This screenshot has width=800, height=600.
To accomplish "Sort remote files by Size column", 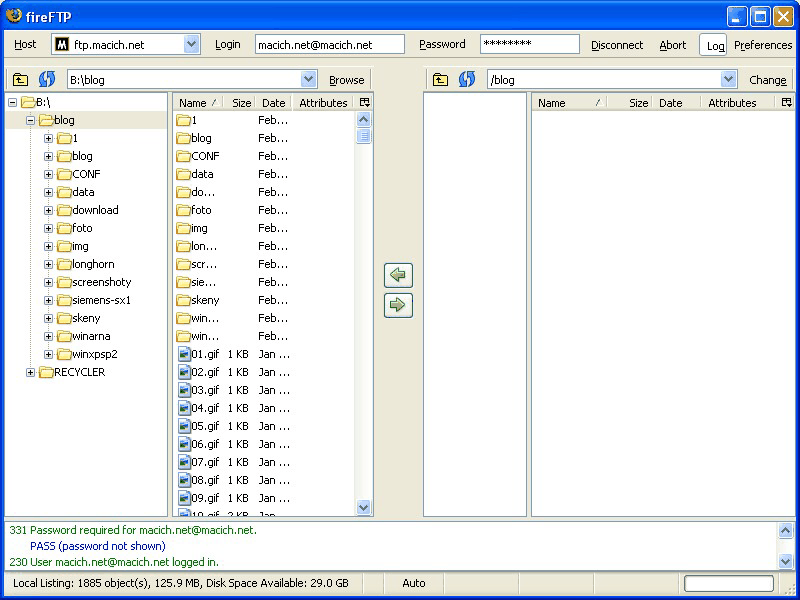I will coord(631,103).
